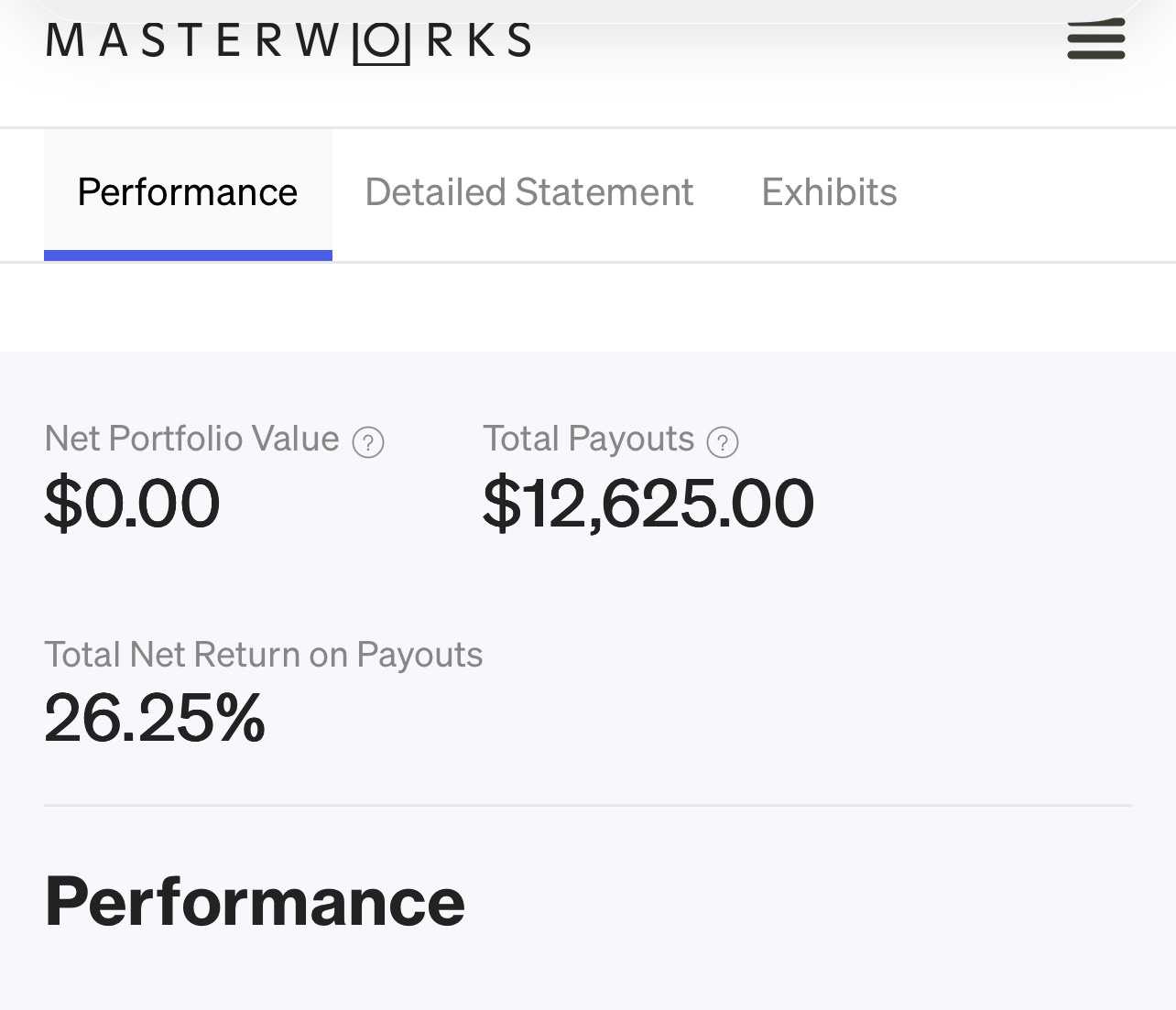Click the divider line above the Performance heading

click(x=588, y=806)
